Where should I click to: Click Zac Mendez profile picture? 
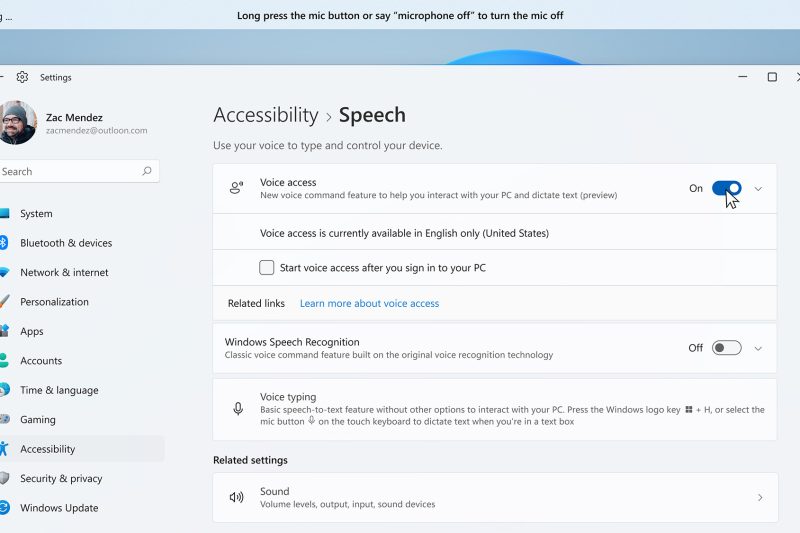[x=17, y=122]
